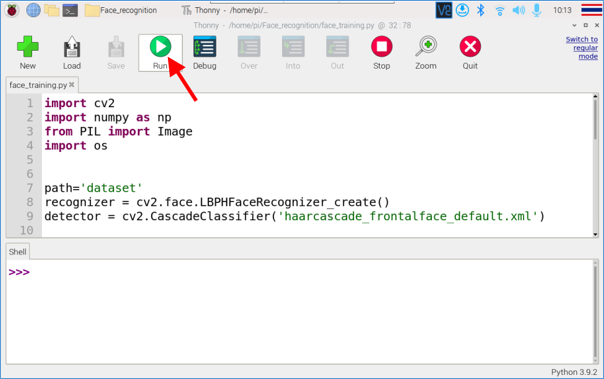Click the editor's vertical scrollbar
Image resolution: width=604 pixels, height=379 pixels.
[596, 165]
